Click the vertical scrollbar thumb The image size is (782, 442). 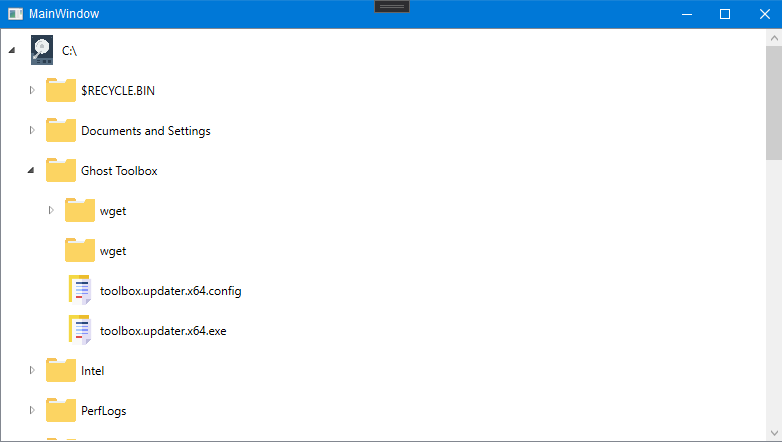click(774, 103)
